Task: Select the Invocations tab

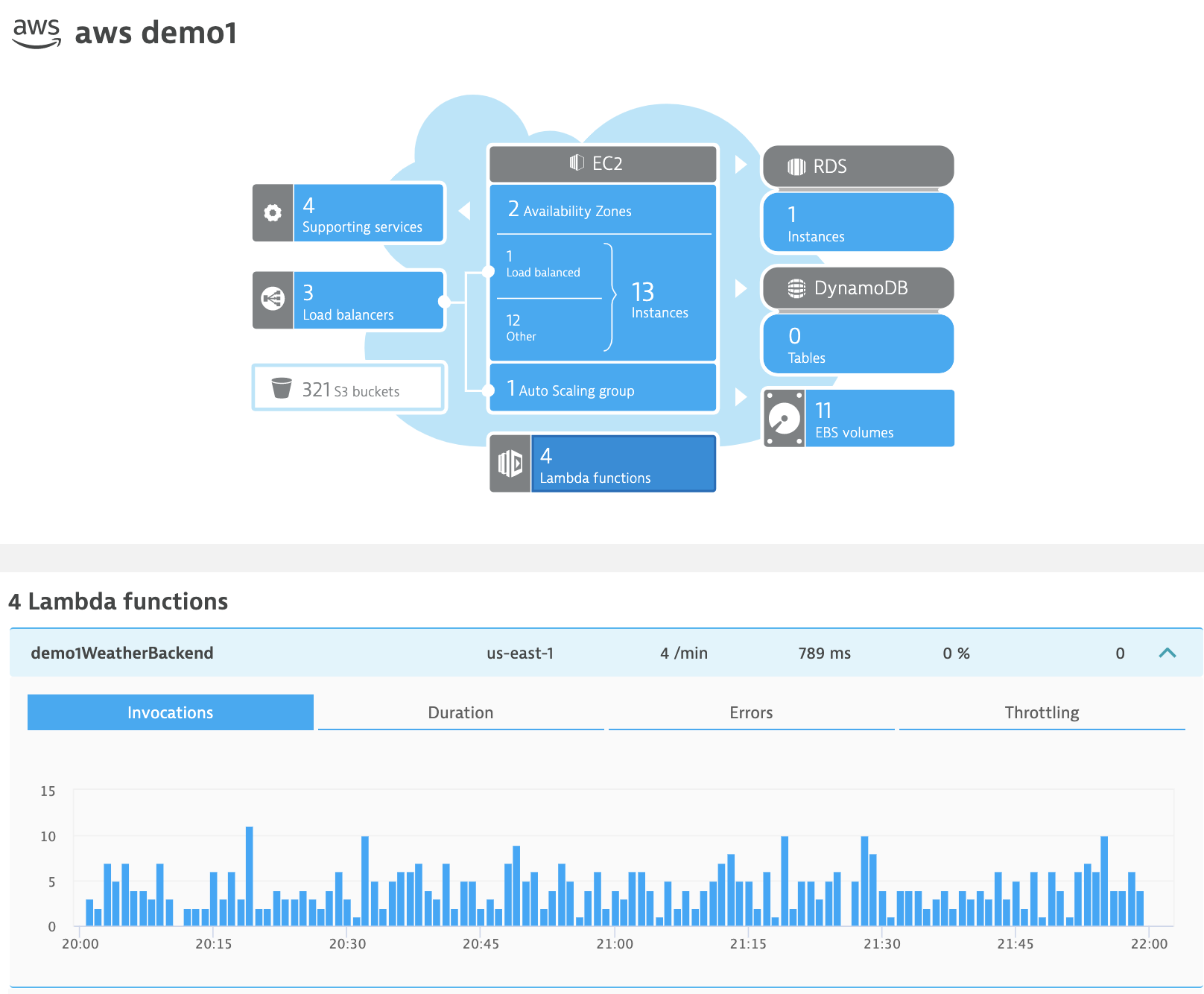Action: point(171,712)
